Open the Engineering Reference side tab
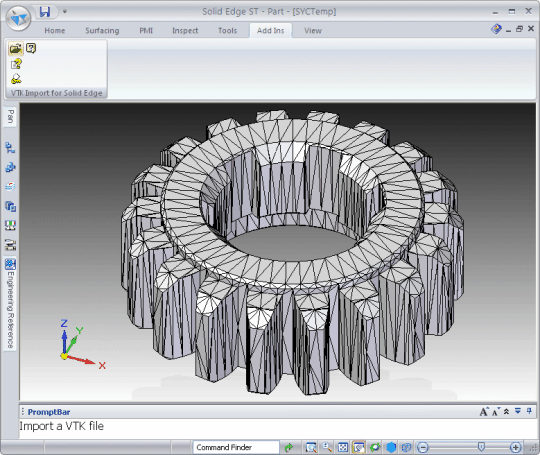This screenshot has height=455, width=540. 10,304
